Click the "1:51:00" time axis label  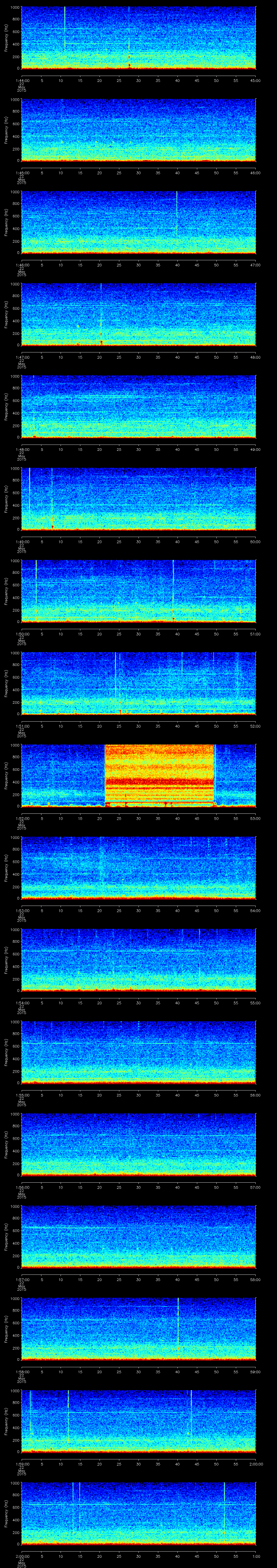[22, 726]
